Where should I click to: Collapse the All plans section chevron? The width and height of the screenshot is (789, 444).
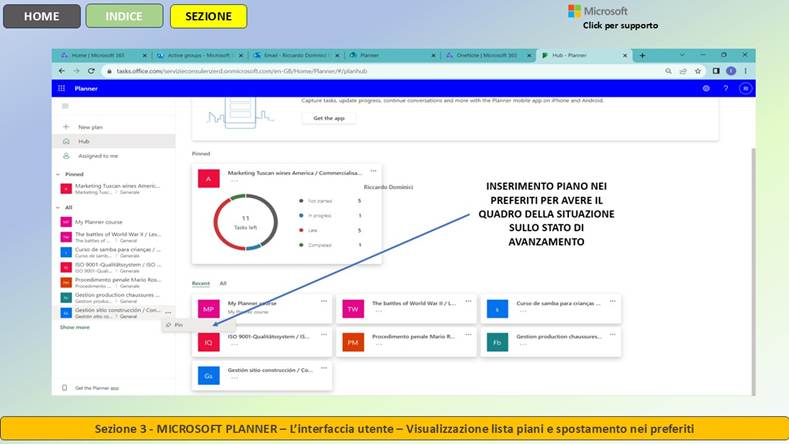coord(58,207)
